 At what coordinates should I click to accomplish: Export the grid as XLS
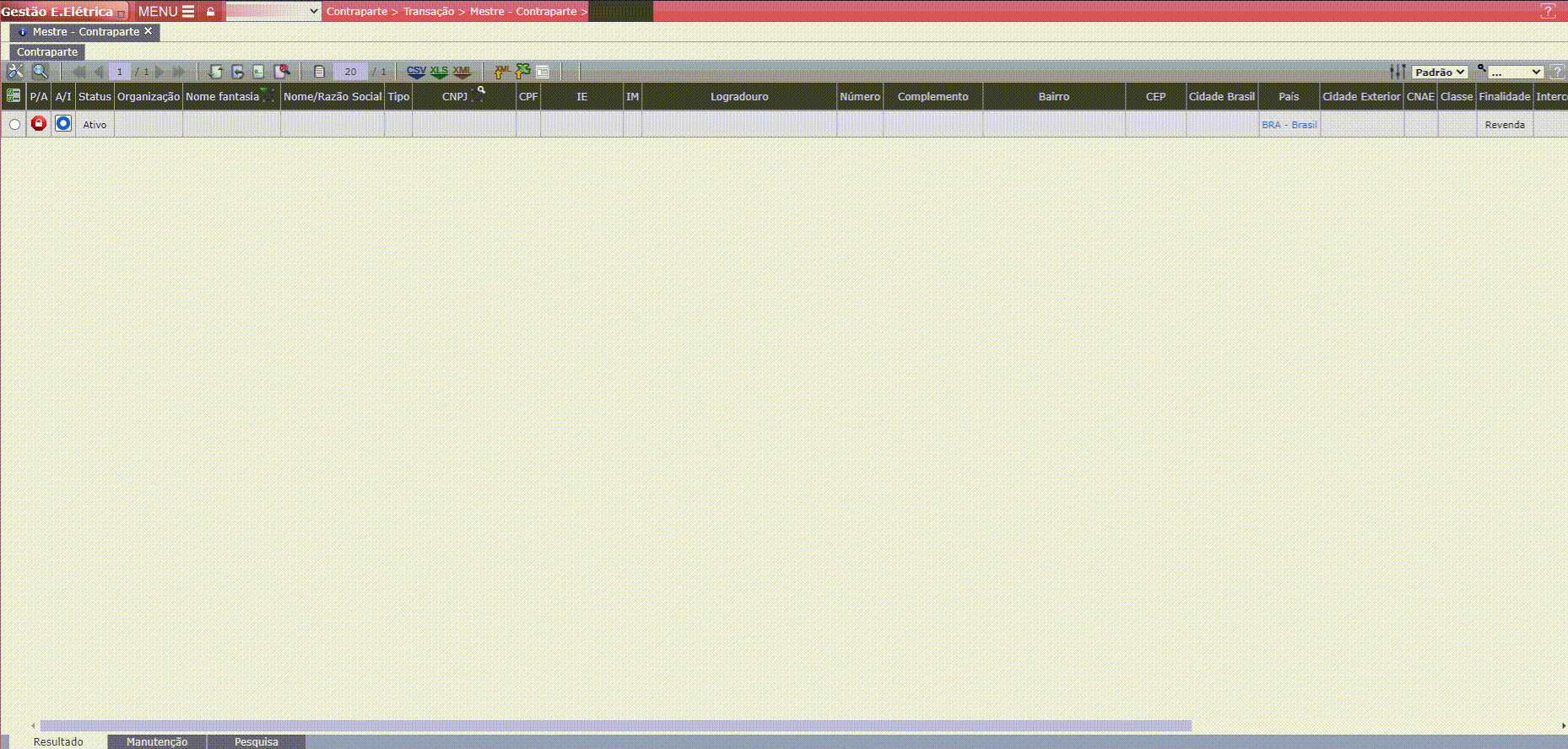point(439,72)
